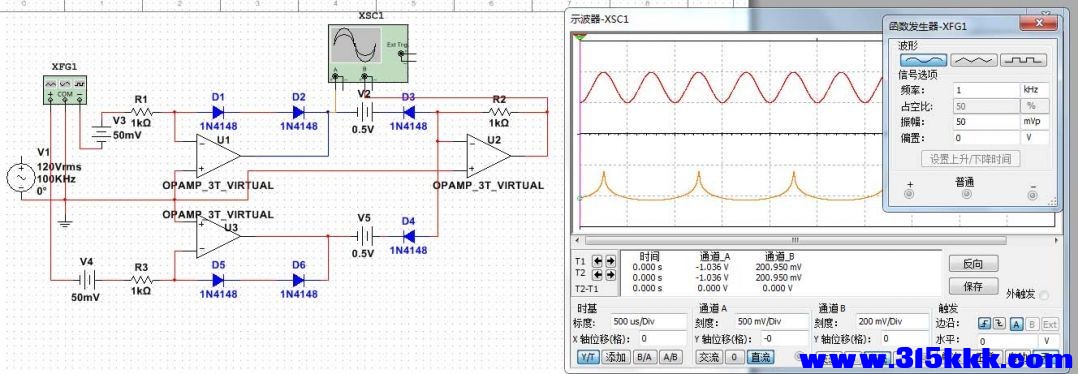Click the 外触发 external trigger terminal
Viewport: 1078px width, 374px height.
pos(1044,295)
